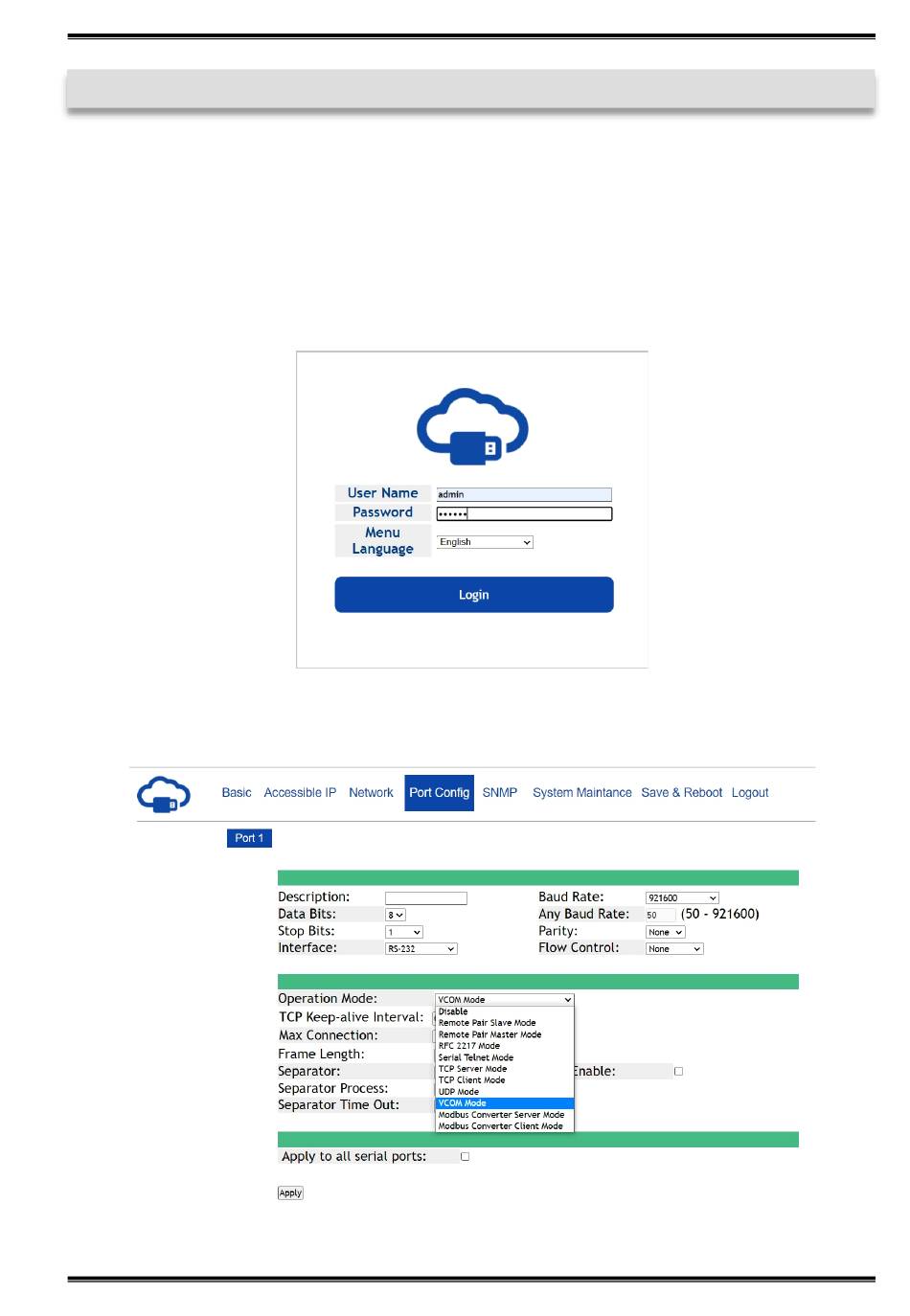Click the Description text field
Viewport: 910px width, 1316px height.
[x=426, y=898]
